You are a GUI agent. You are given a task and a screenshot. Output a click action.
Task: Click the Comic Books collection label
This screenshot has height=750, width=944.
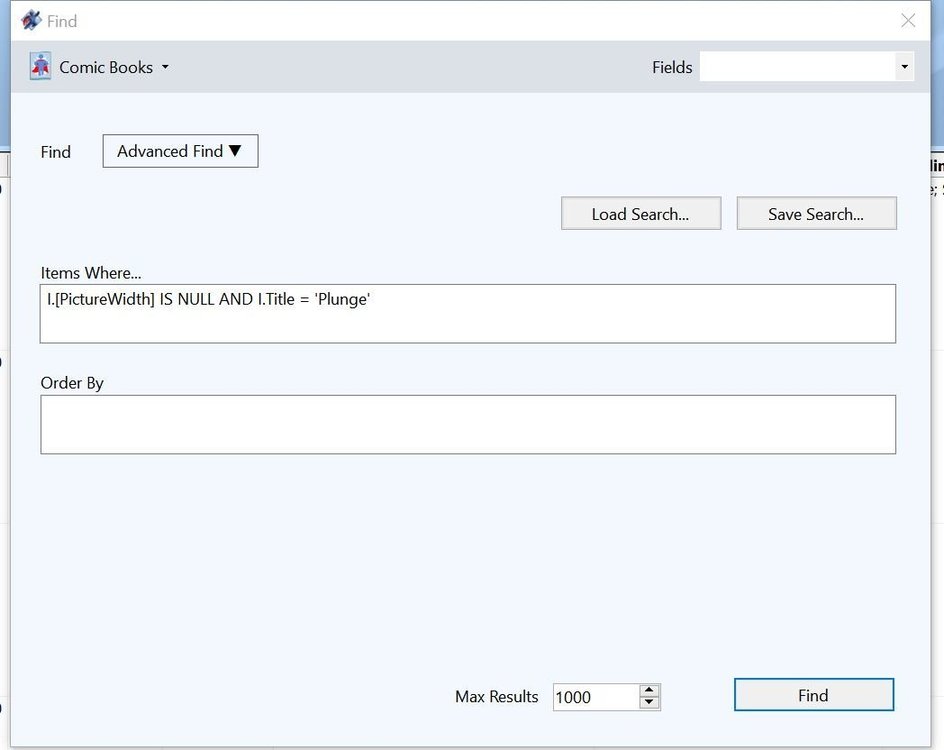(106, 67)
